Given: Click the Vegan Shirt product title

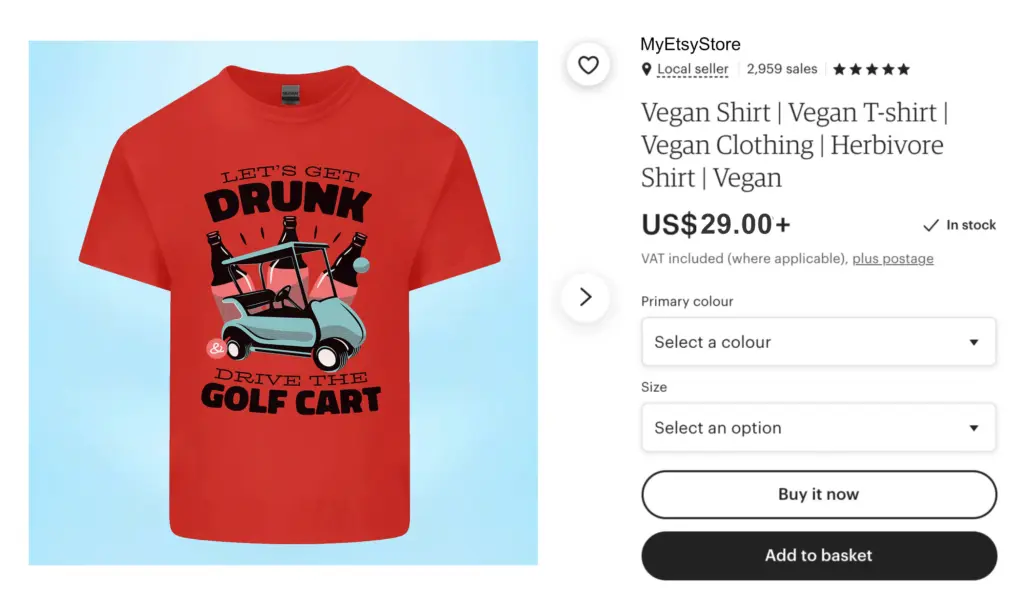Looking at the screenshot, I should pyautogui.click(x=793, y=145).
